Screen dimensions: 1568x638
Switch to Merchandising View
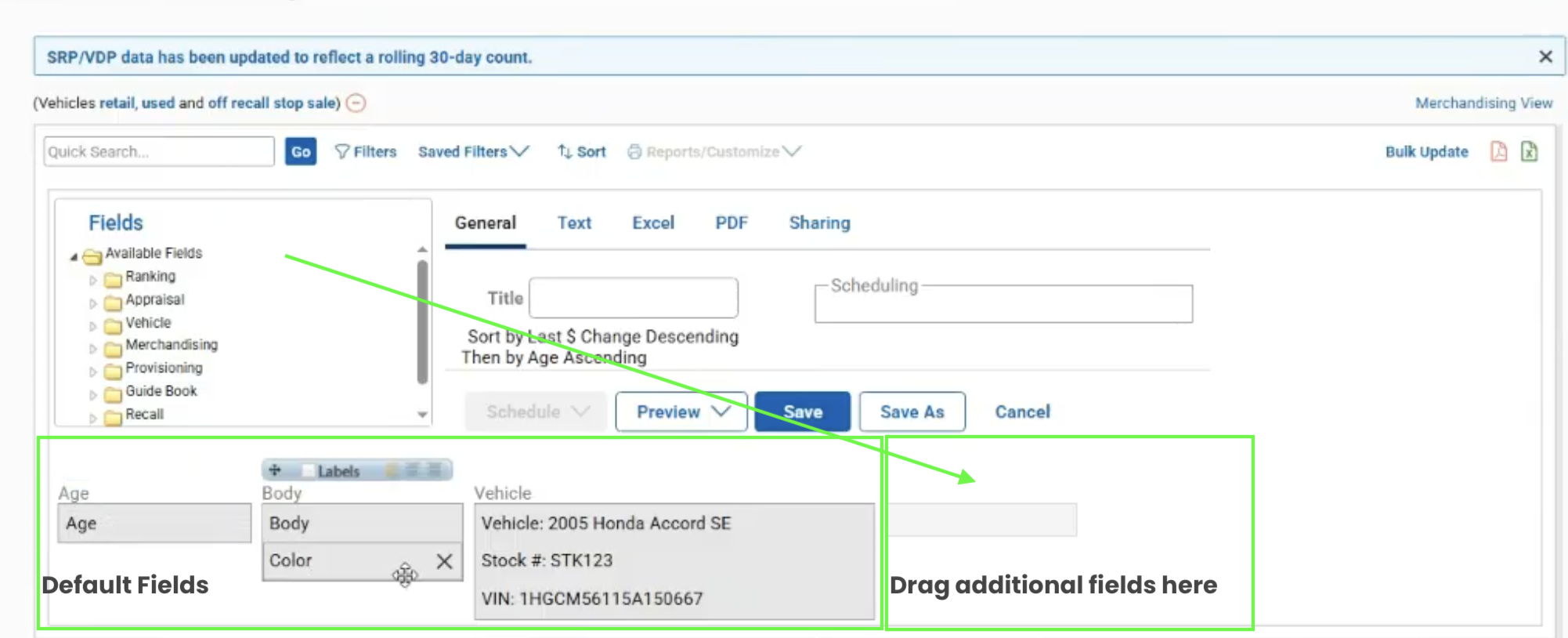[x=1483, y=103]
